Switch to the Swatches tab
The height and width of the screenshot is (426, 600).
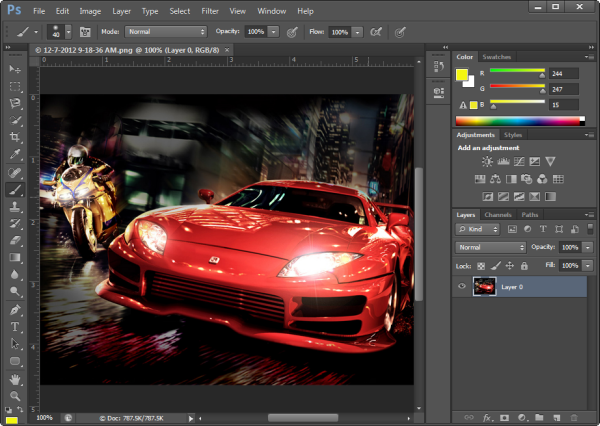pos(497,57)
